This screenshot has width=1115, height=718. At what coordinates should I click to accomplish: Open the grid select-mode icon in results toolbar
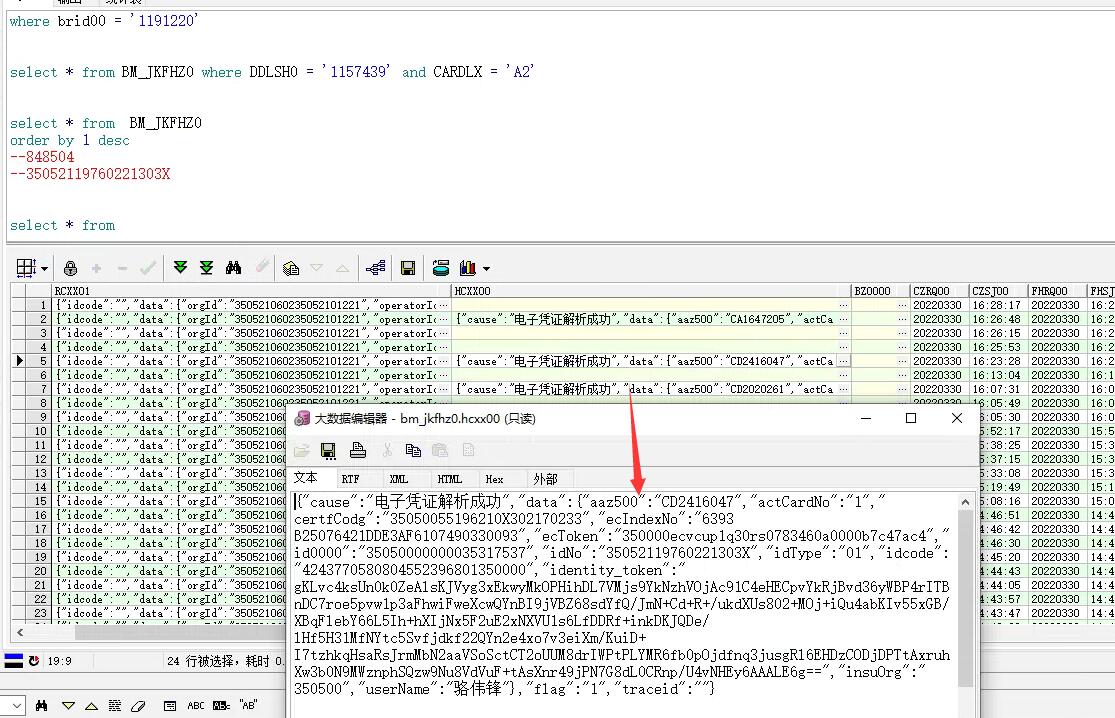point(26,268)
